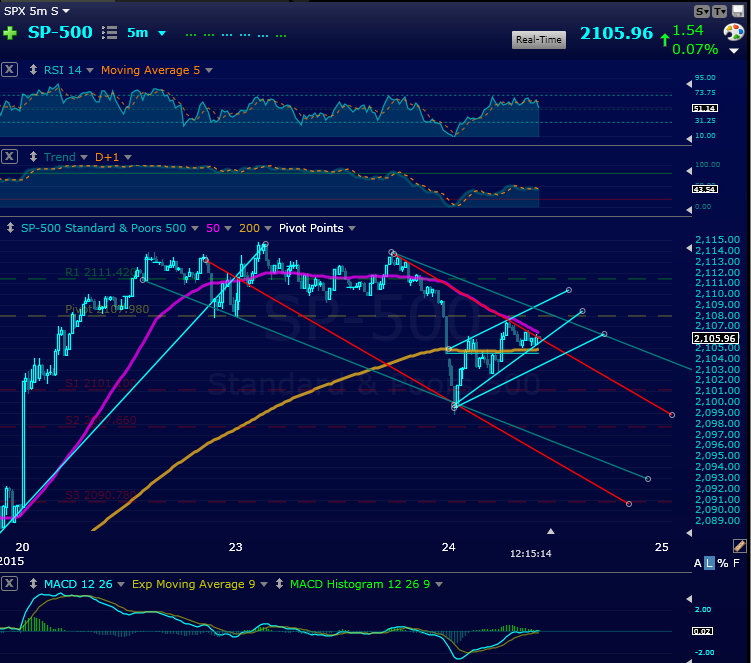Select the % percent scale mode
751x663 pixels.
[723, 563]
